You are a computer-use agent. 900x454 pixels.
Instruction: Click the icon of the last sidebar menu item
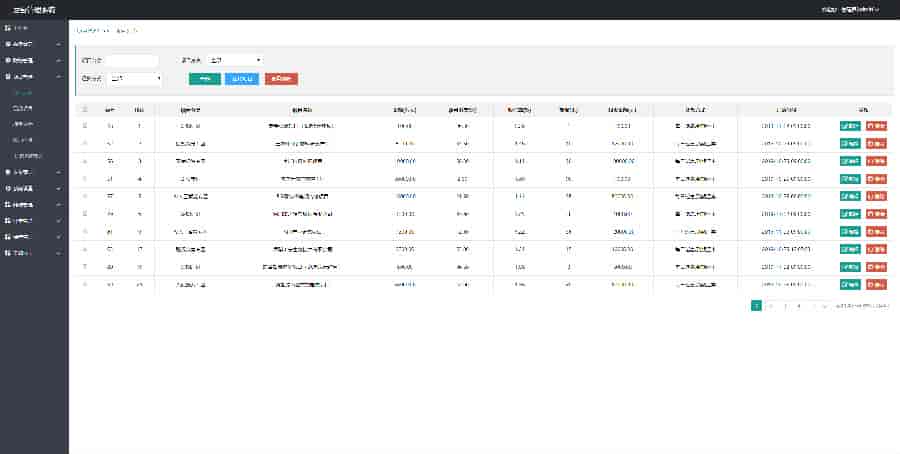[x=8, y=252]
